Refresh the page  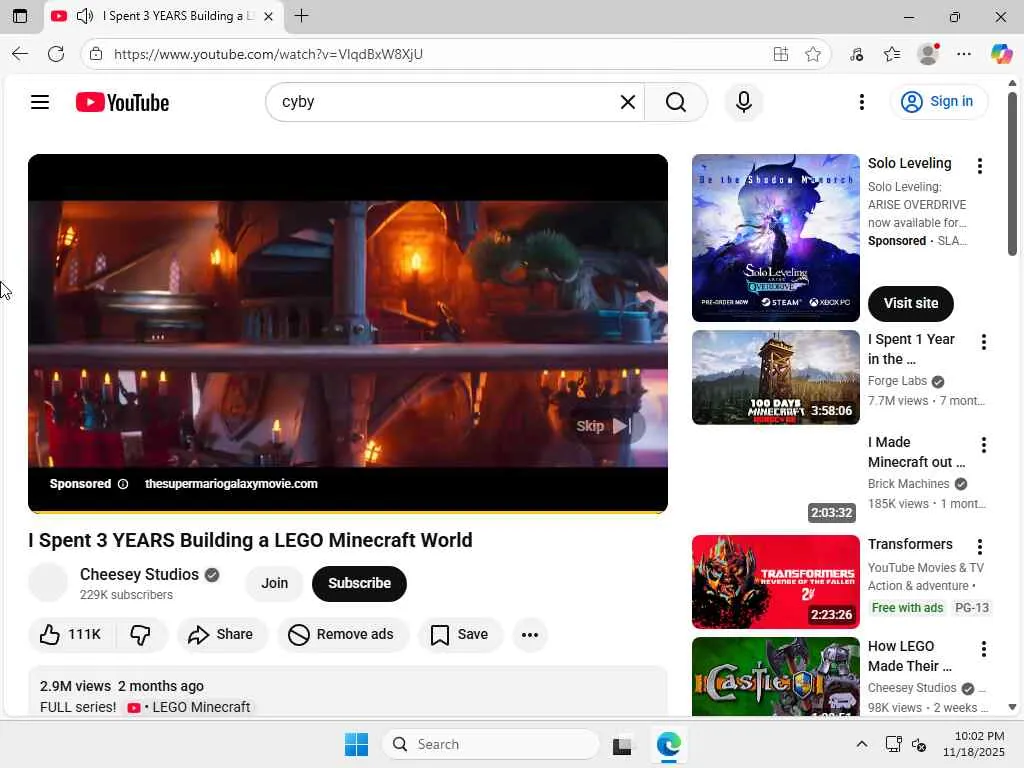(56, 54)
